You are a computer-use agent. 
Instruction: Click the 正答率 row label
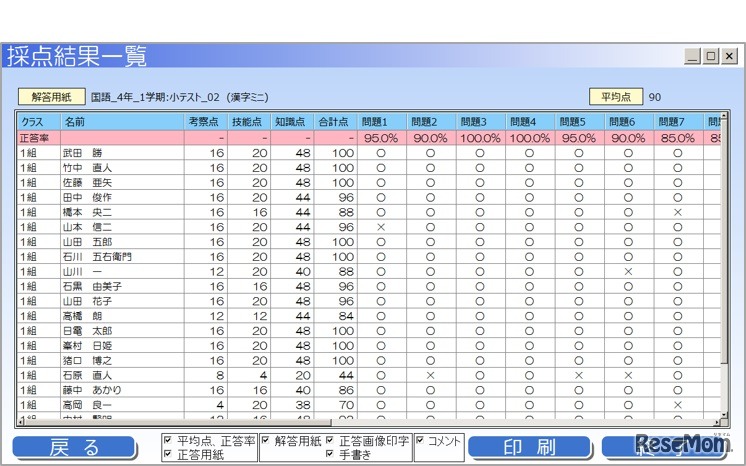point(34,138)
